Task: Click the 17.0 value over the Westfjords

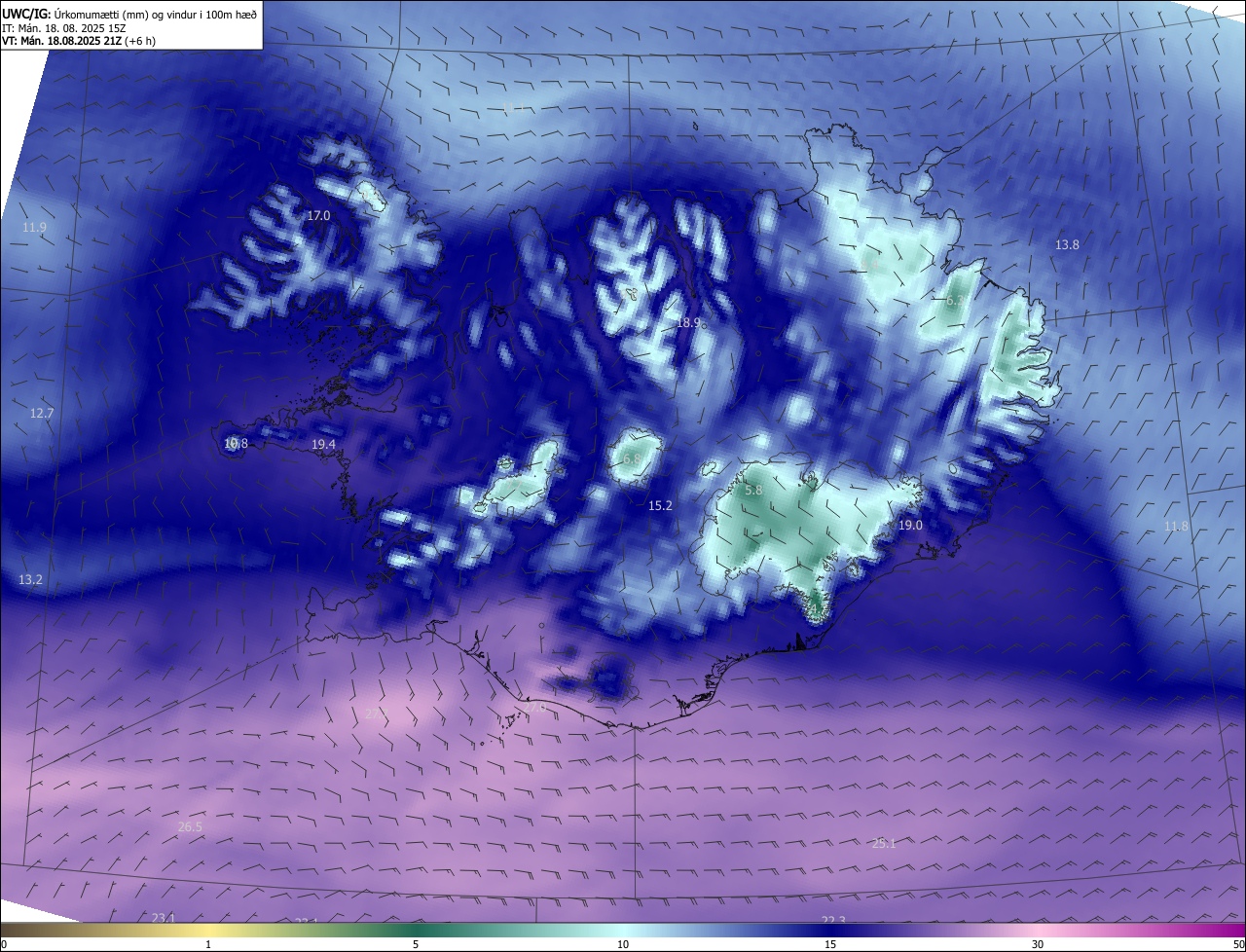Action: (x=318, y=215)
